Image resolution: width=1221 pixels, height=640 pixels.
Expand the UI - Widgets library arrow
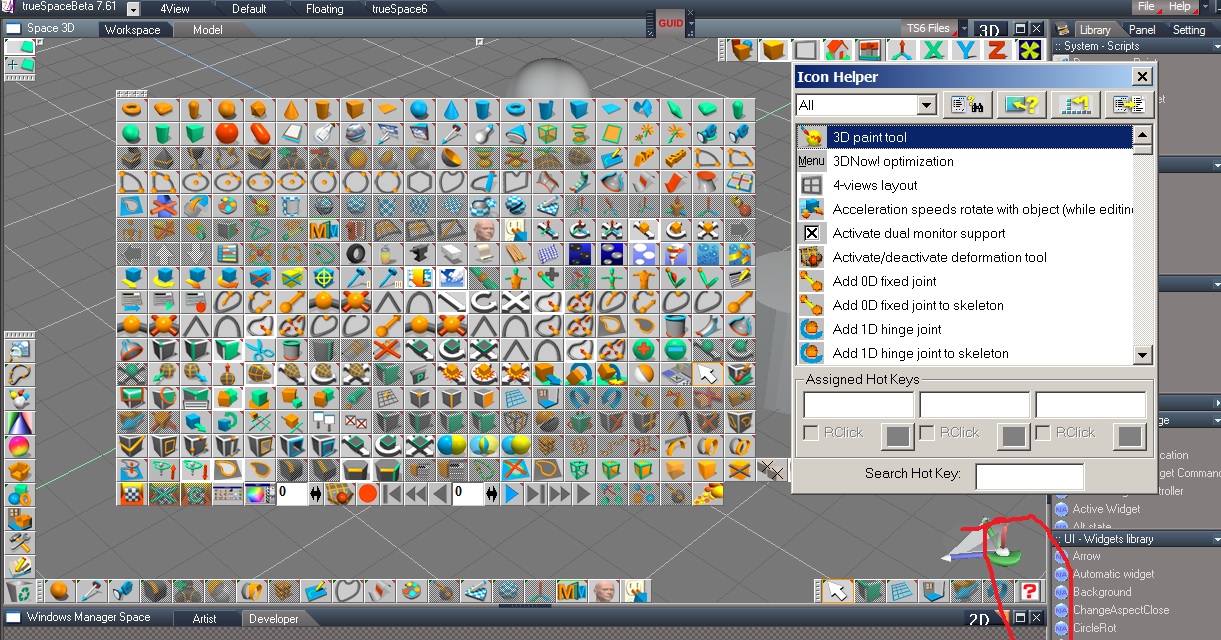tap(1217, 539)
